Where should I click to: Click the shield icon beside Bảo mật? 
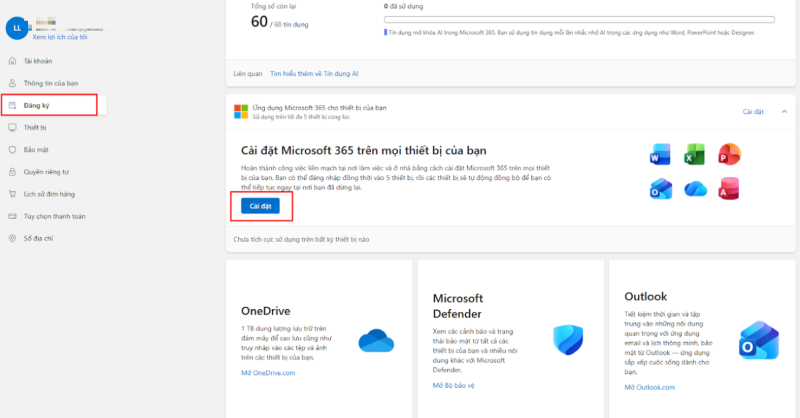(12, 150)
